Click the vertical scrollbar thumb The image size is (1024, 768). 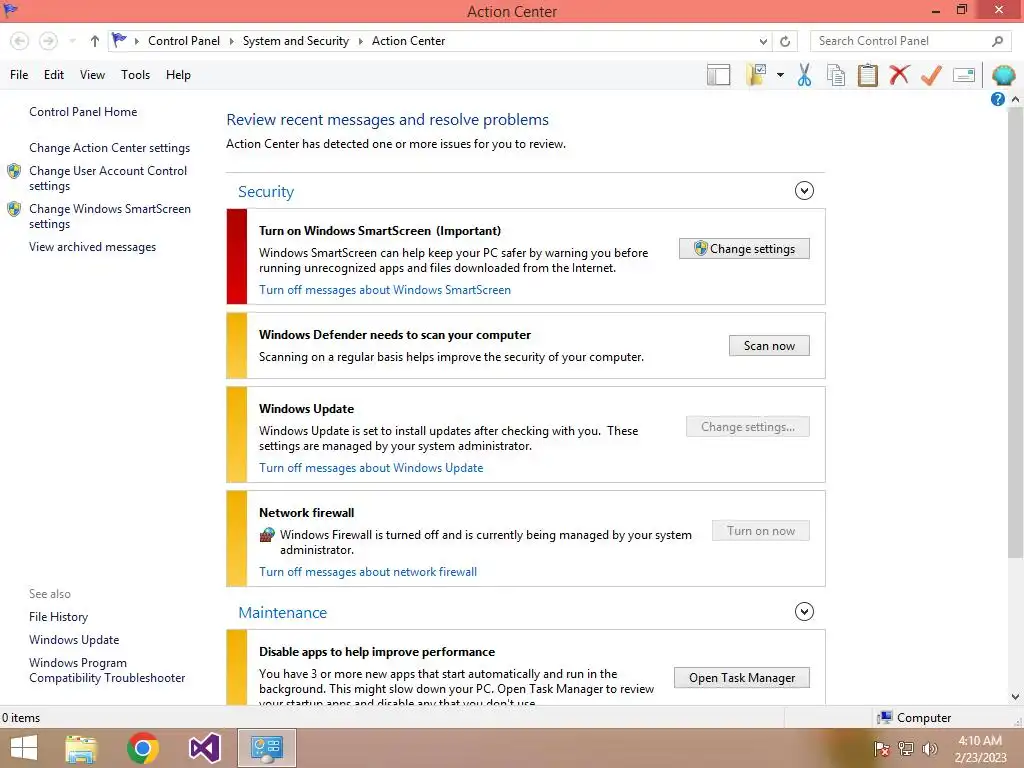(1015, 332)
